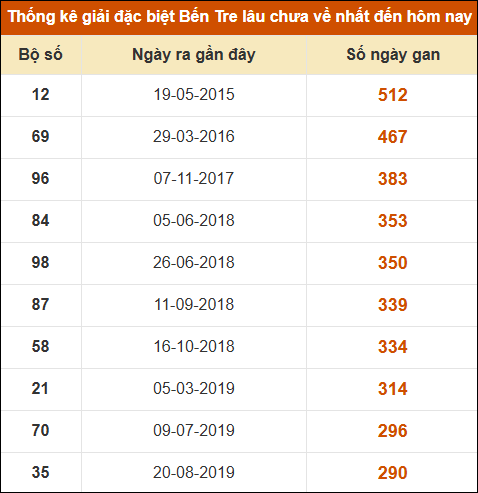Click the gan count 467
The height and width of the screenshot is (493, 478).
pyautogui.click(x=393, y=137)
